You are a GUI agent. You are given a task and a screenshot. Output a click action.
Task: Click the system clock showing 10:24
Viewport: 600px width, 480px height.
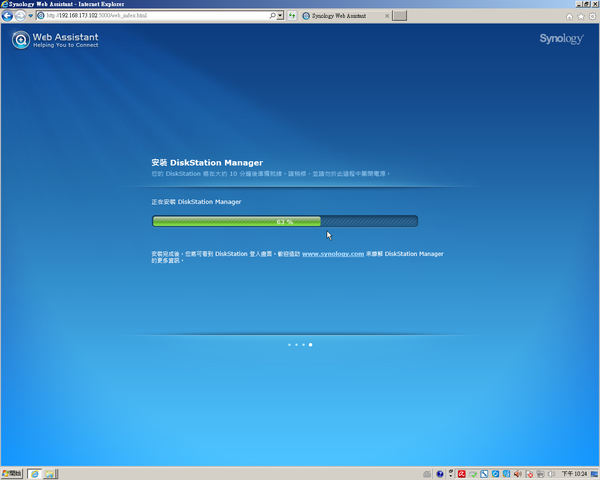[x=574, y=474]
